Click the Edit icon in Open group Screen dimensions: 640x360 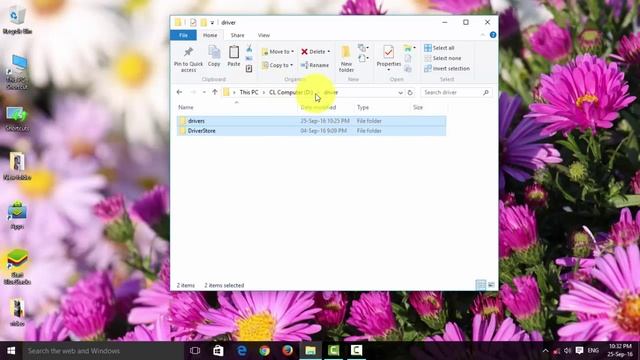click(x=408, y=59)
